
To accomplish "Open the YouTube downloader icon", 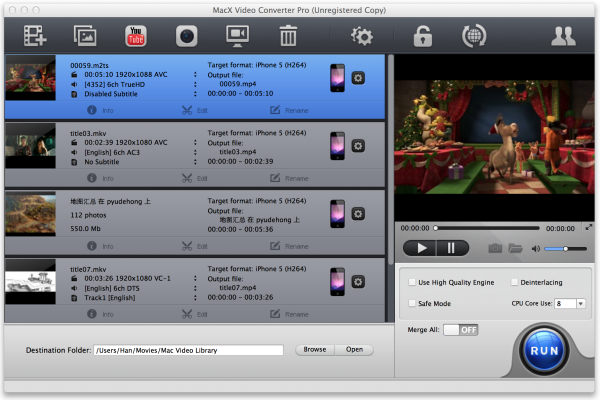I will click(x=136, y=36).
